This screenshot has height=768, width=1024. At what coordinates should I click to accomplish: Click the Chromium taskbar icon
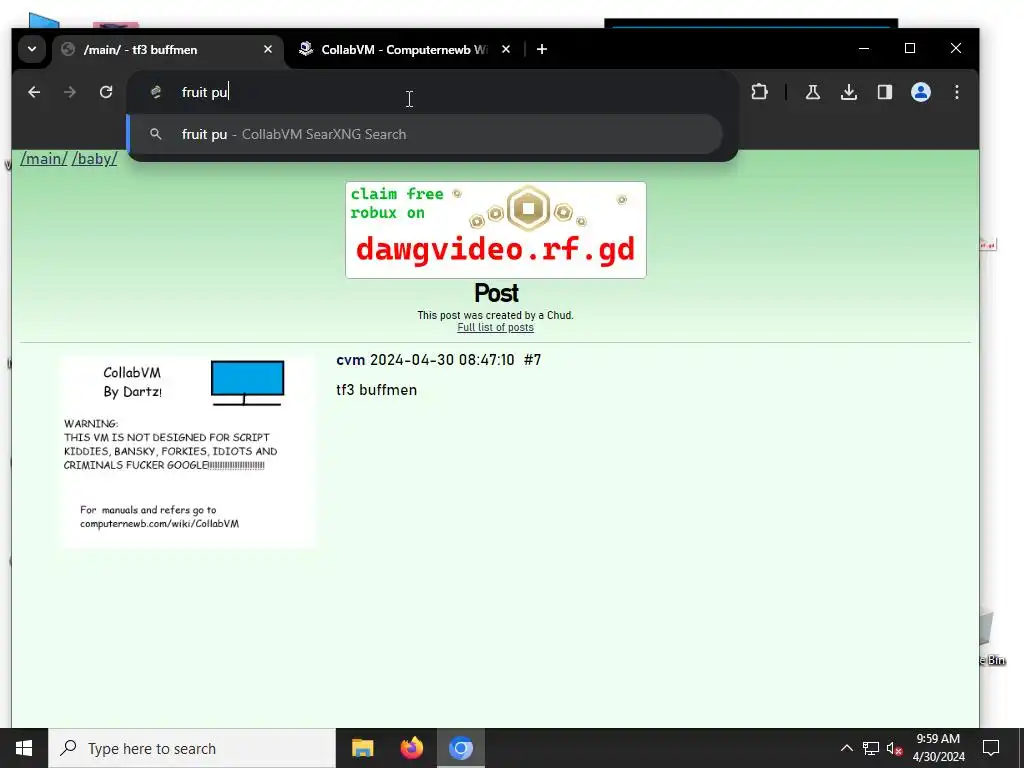(x=460, y=748)
